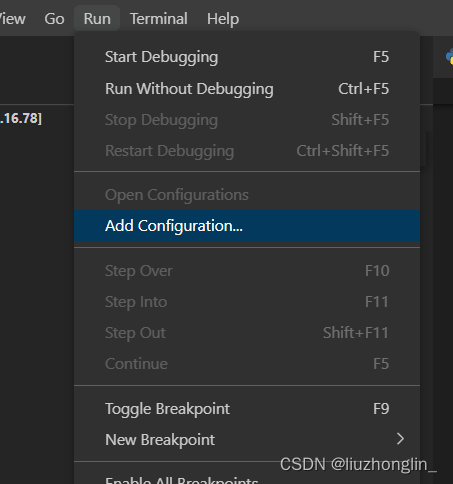
Task: Click Restart Debugging entry
Action: pyautogui.click(x=247, y=151)
